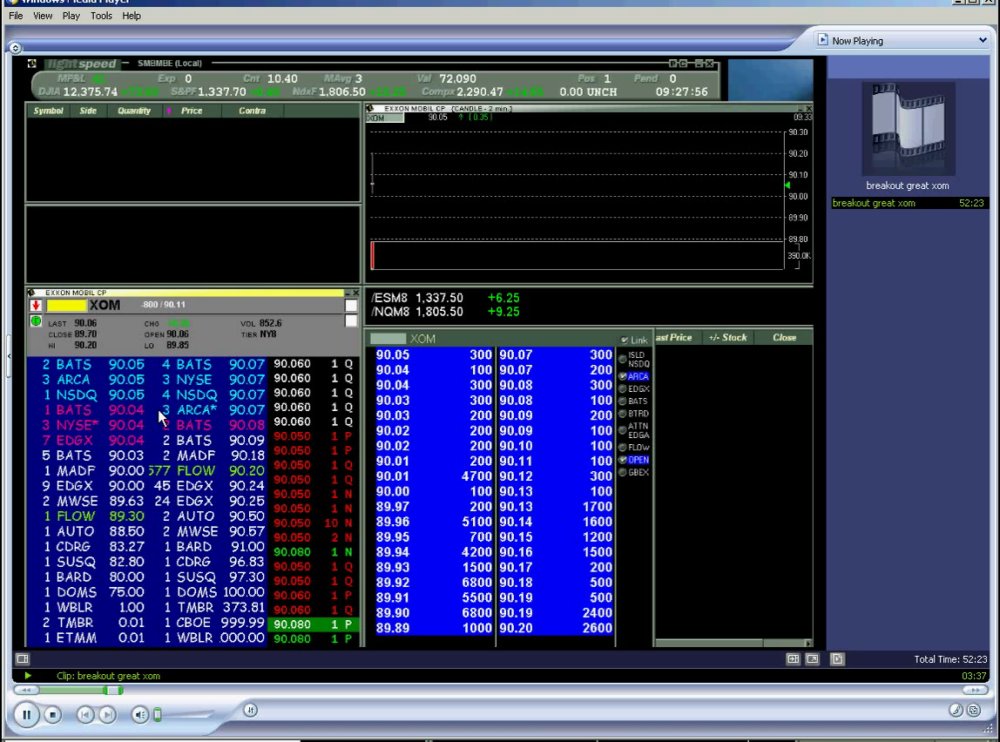Viewport: 1000px width, 742px height.
Task: Select playlist item breakout great xom
Action: pyautogui.click(x=908, y=203)
